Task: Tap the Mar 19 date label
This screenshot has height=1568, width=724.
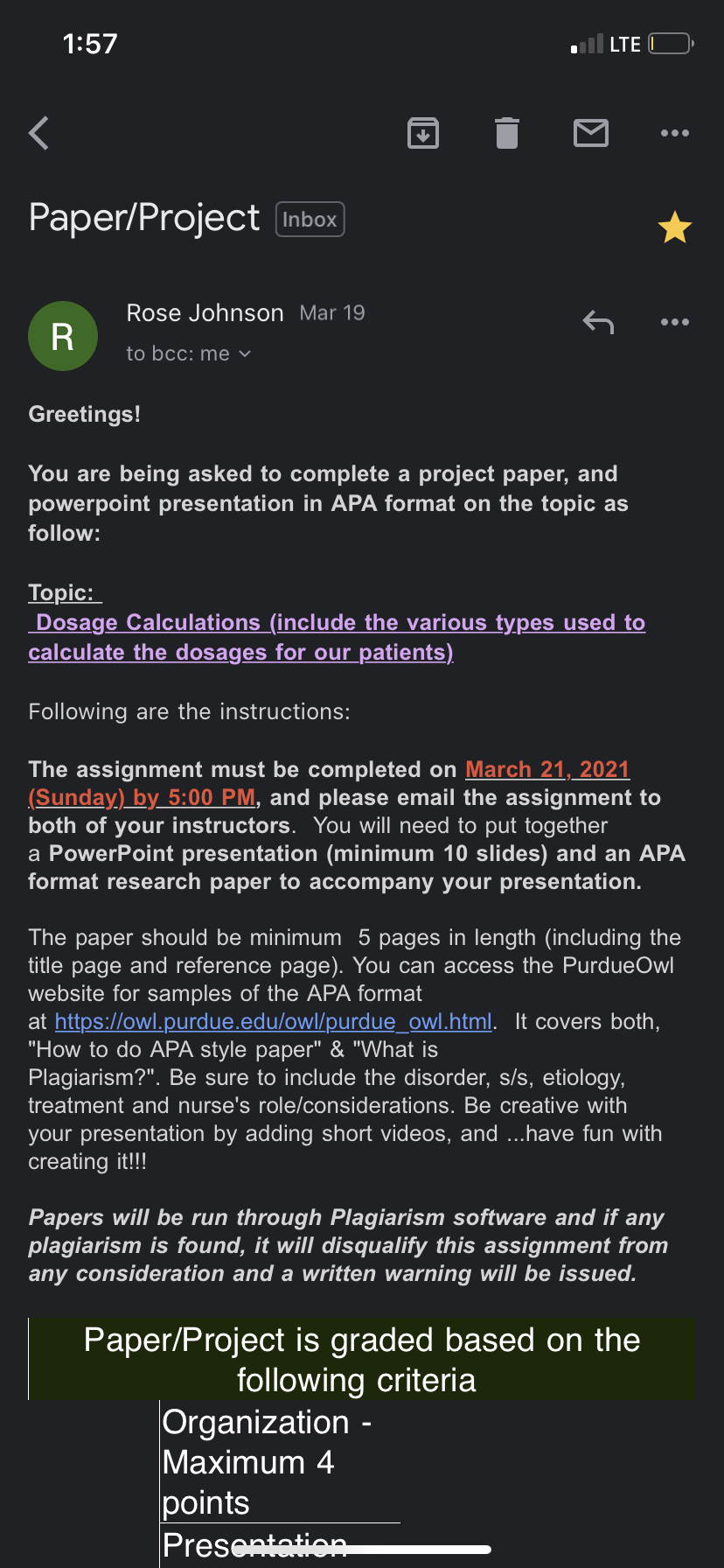Action: 332,312
